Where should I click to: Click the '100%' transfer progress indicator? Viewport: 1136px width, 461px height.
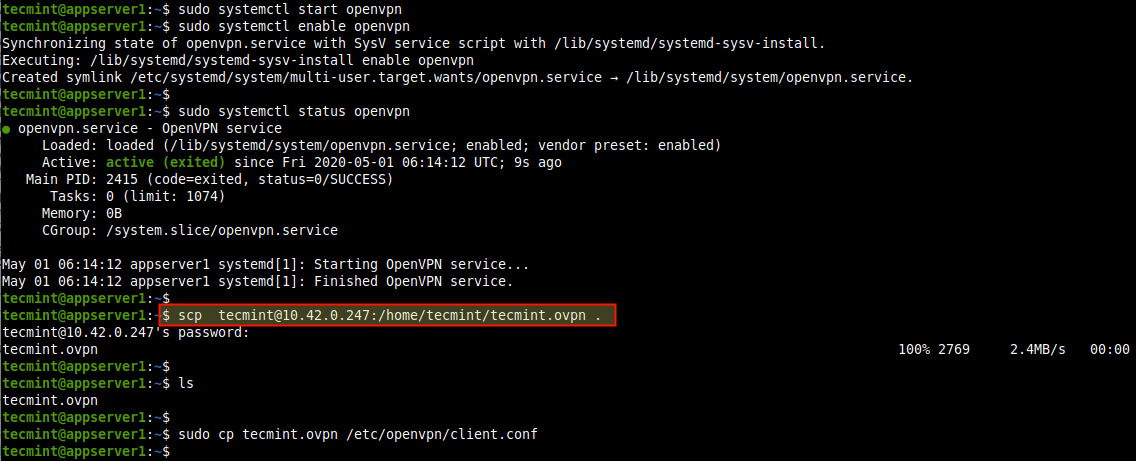coord(914,349)
